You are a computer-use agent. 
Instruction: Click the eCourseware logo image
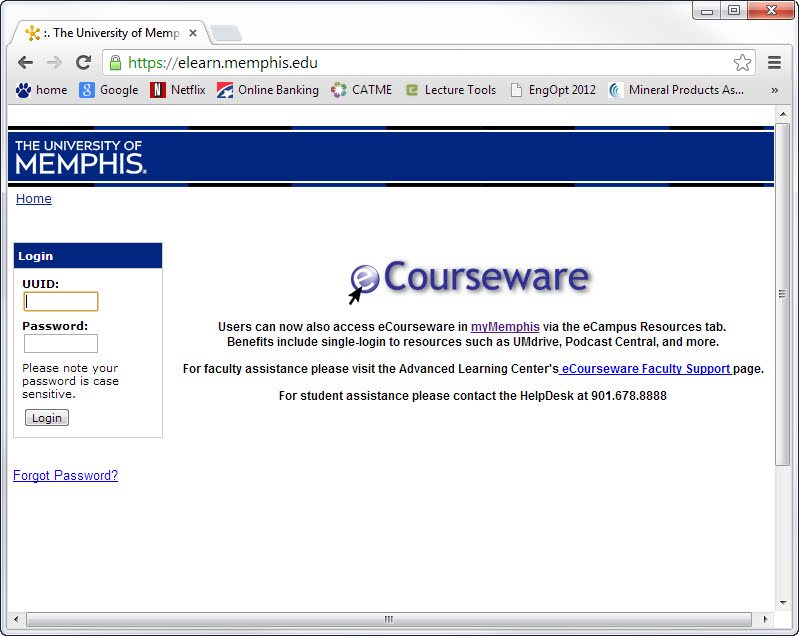click(469, 280)
